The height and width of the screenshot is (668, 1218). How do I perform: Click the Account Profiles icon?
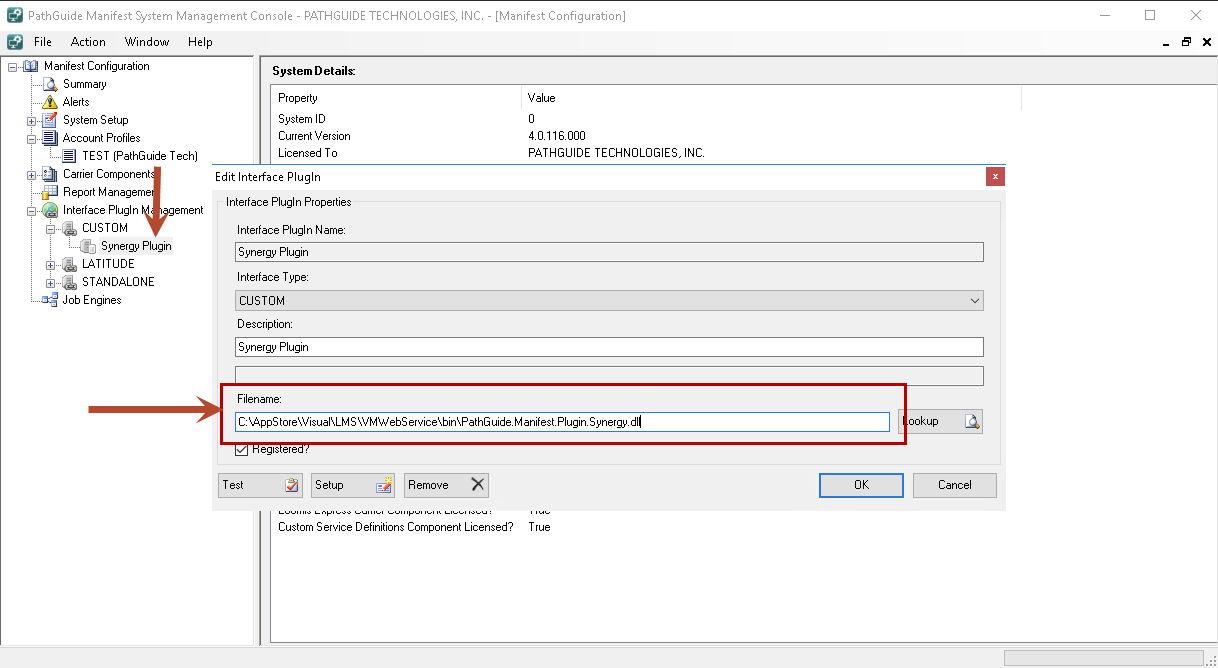click(51, 138)
